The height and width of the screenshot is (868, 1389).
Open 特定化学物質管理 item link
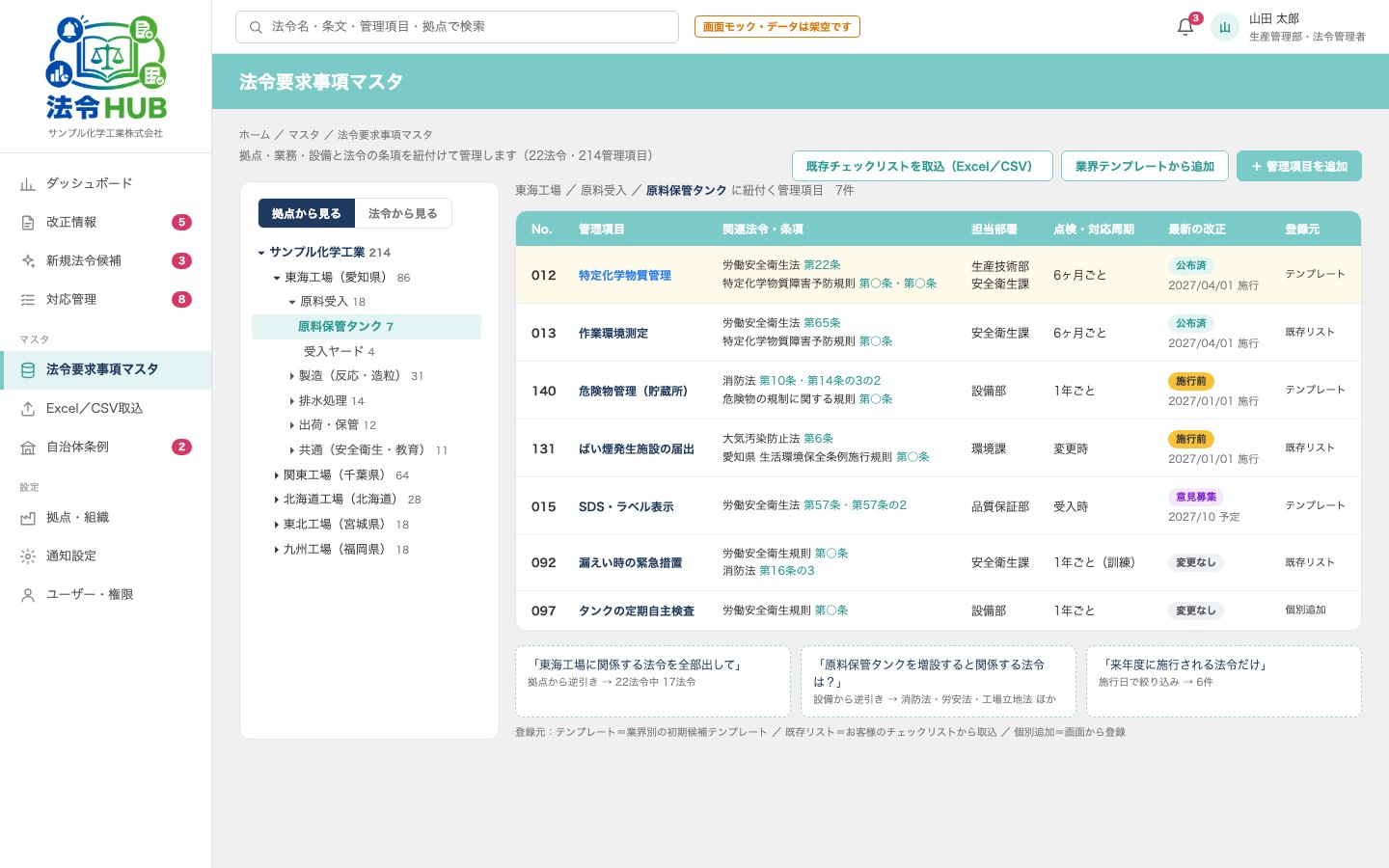point(625,275)
